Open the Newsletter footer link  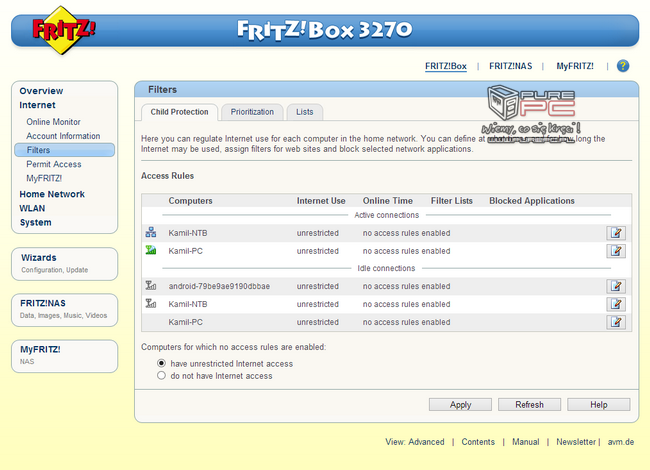pyautogui.click(x=576, y=442)
